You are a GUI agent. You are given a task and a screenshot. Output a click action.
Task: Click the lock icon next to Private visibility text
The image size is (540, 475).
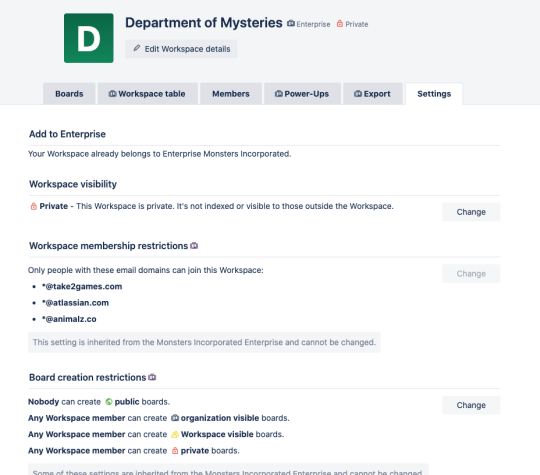tap(33, 206)
